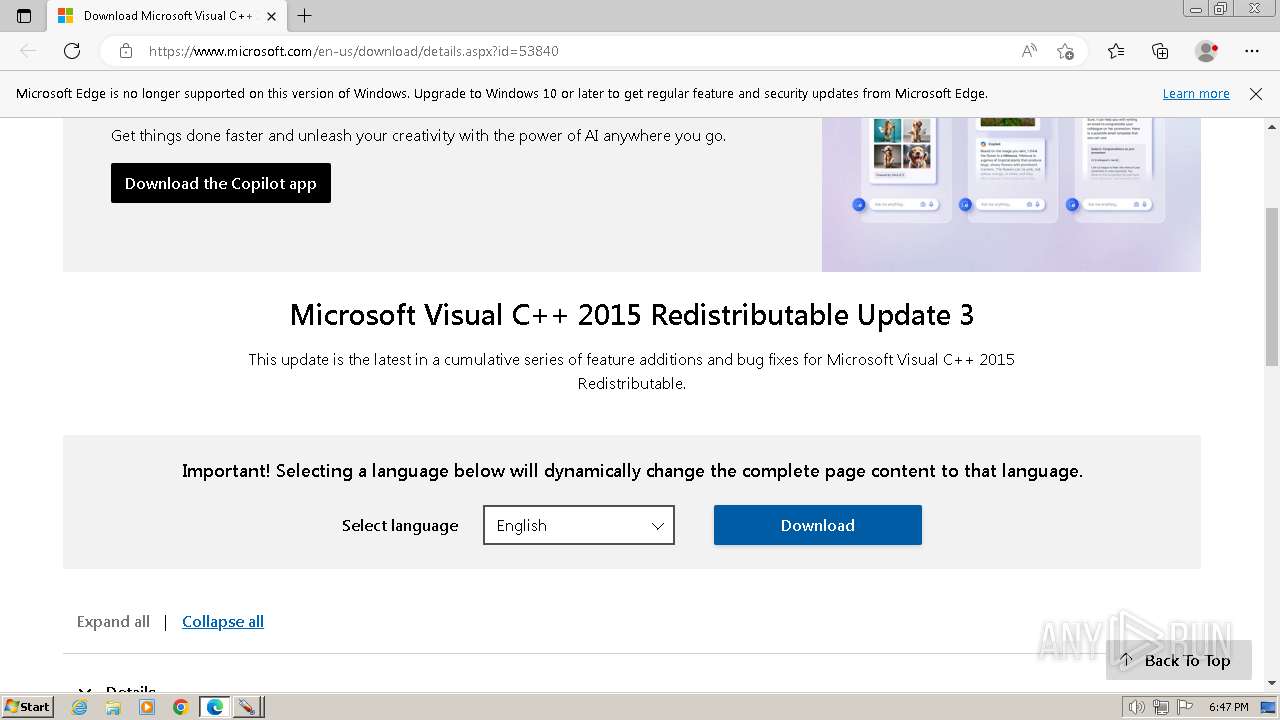Click the volume speaker tray icon

pyautogui.click(x=1136, y=707)
